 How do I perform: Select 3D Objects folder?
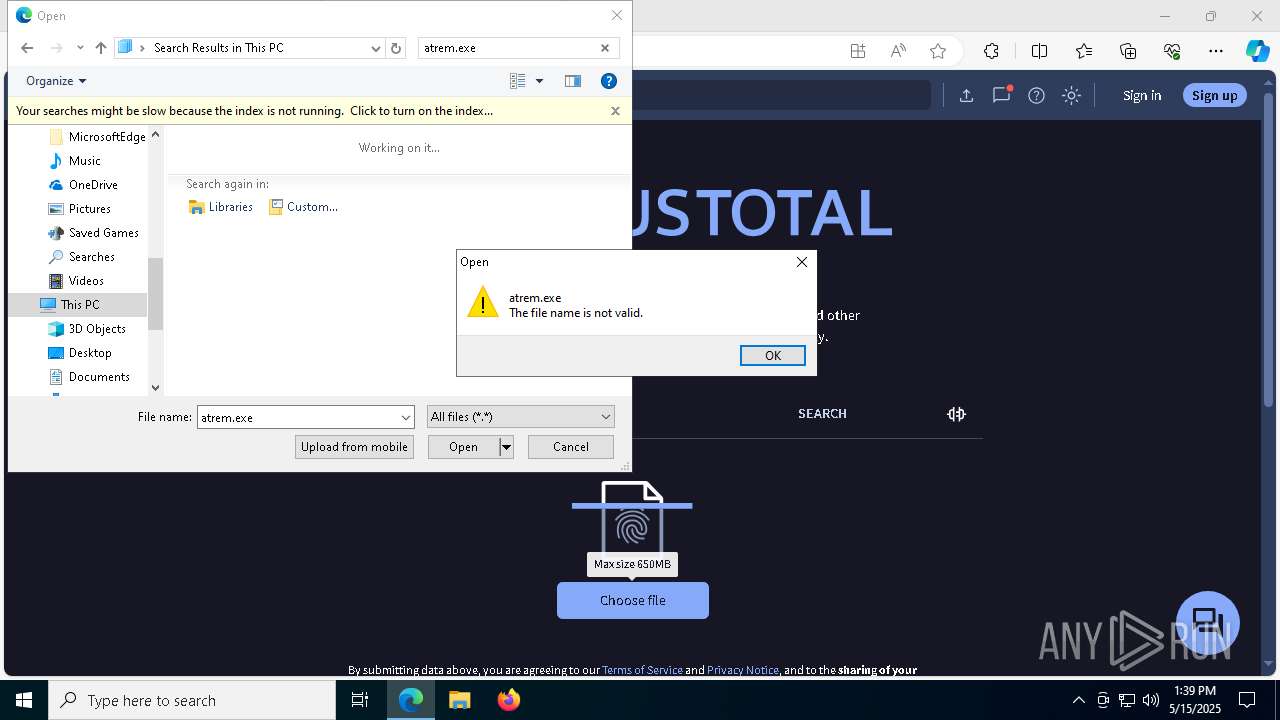87,329
